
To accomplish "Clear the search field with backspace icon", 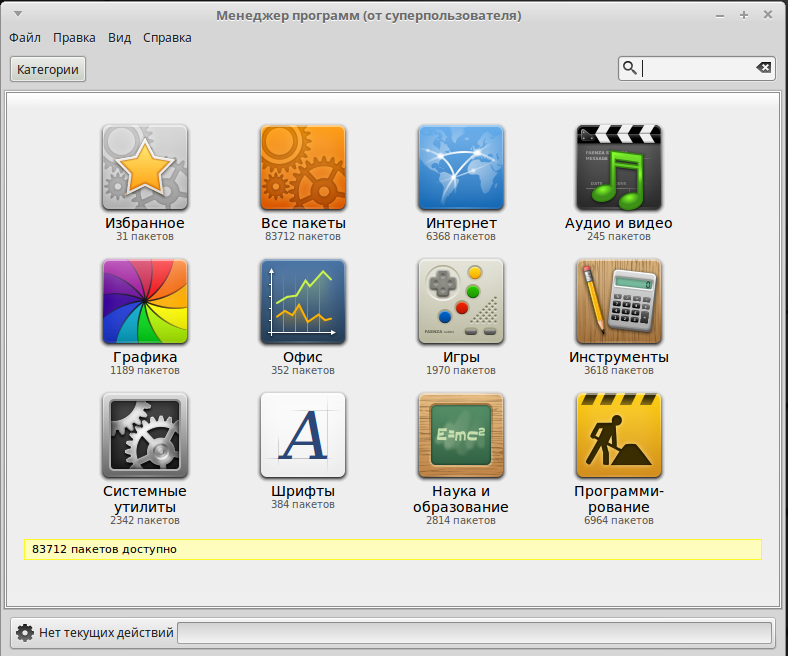I will [764, 68].
